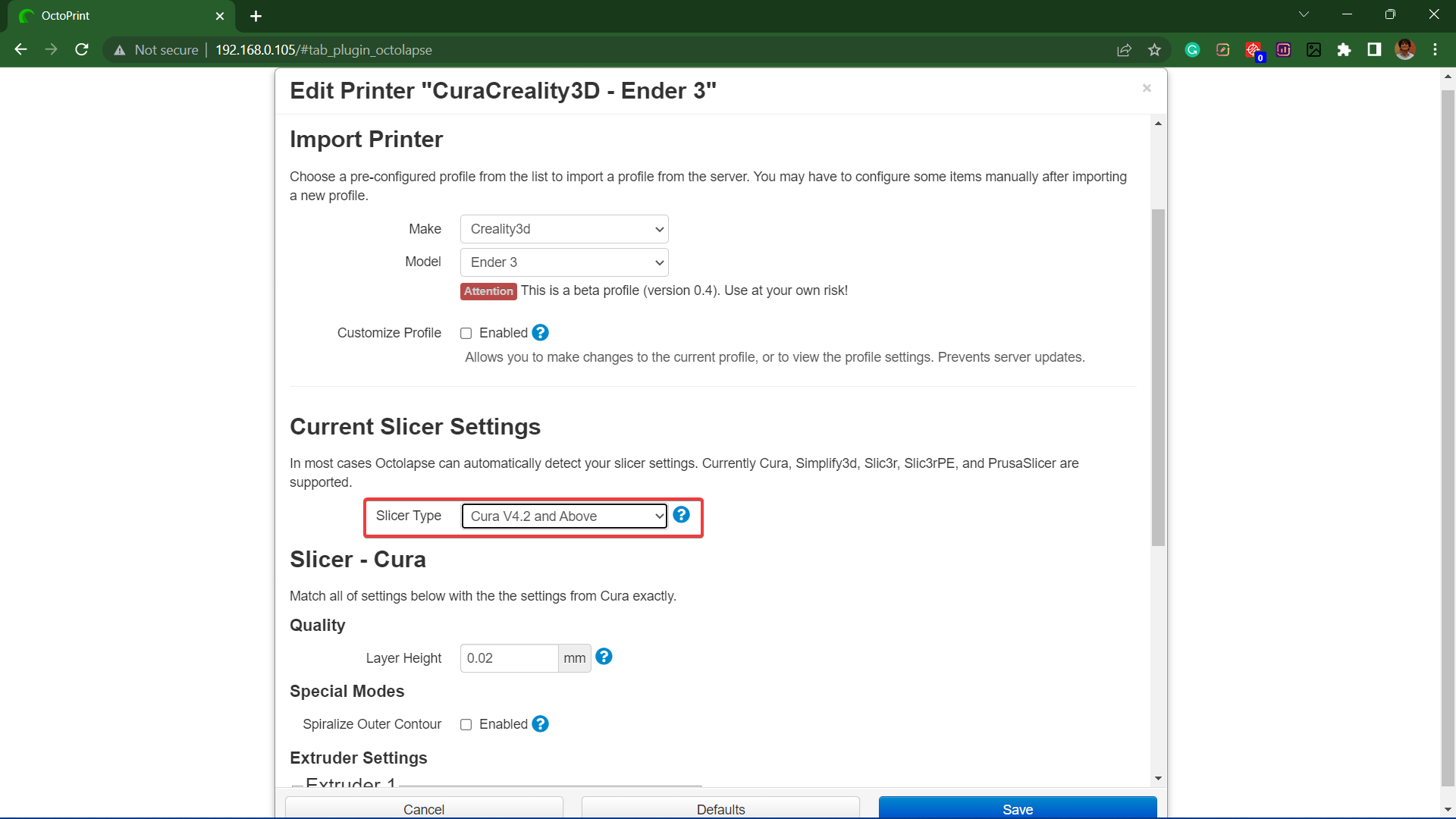Click the Extruder Settings heading
Screen dimensions: 1456x819
(359, 758)
